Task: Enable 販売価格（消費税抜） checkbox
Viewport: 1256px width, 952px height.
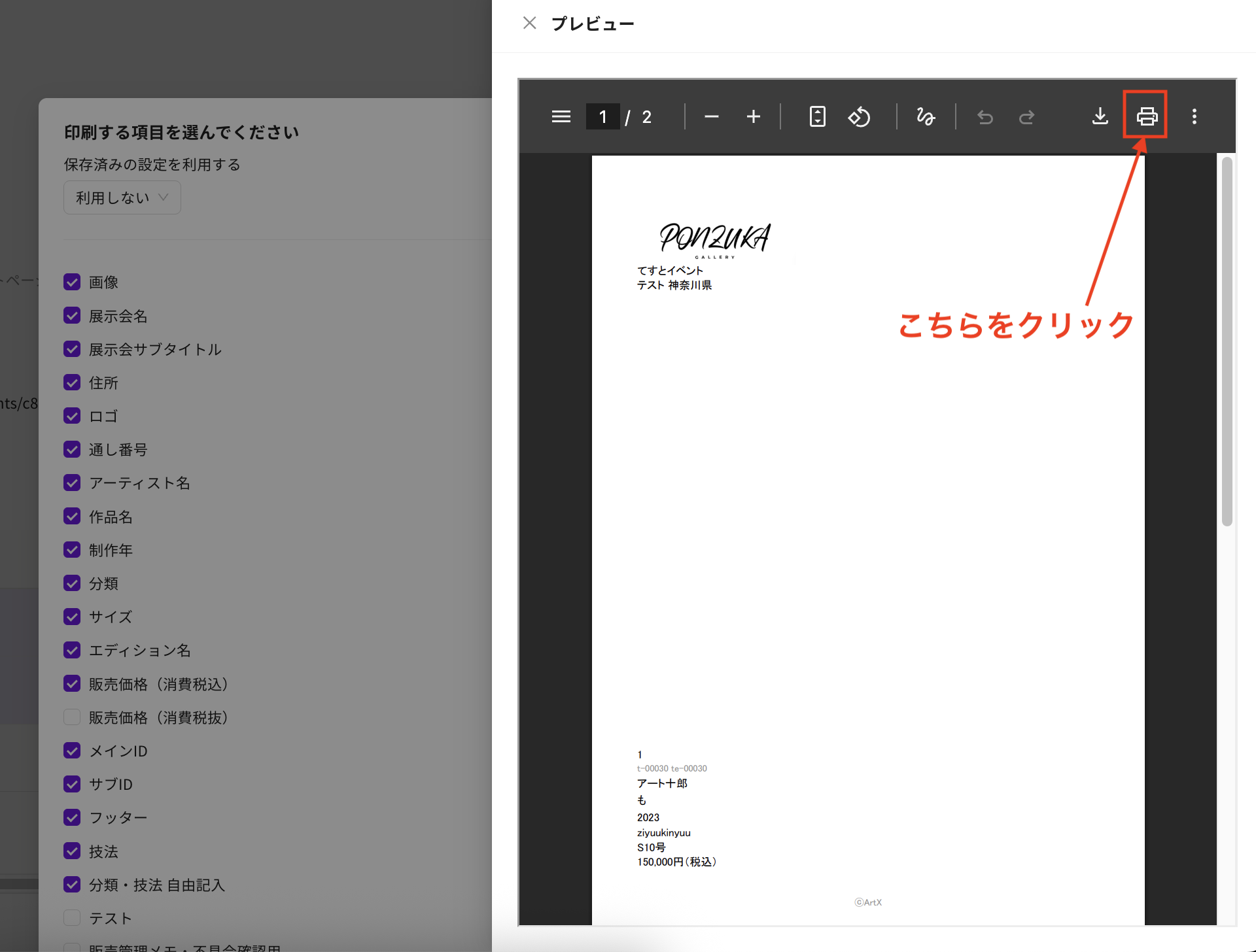Action: (72, 717)
